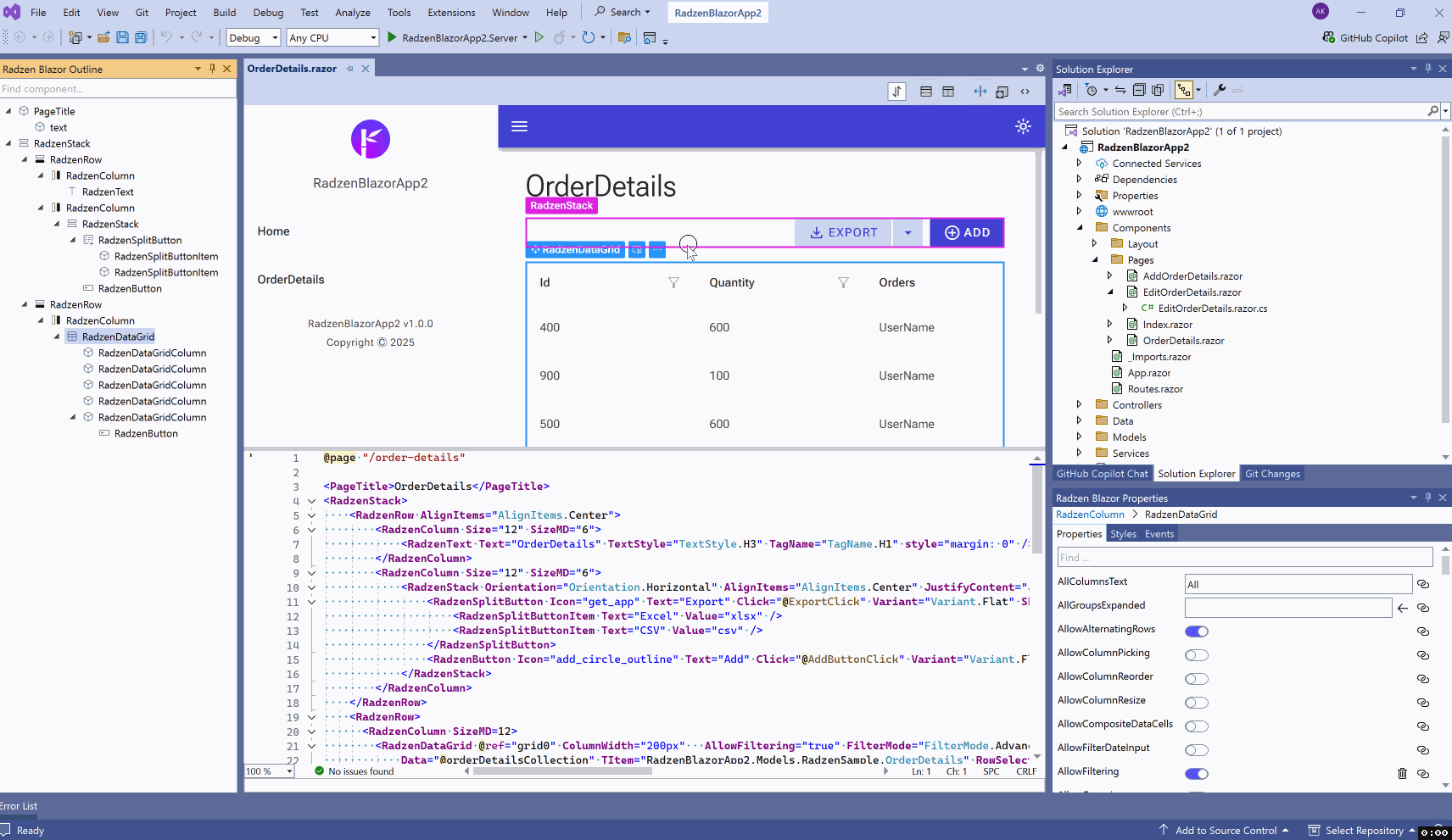Viewport: 1452px width, 840px height.
Task: Open the Any CPU platform dropdown
Action: pos(332,37)
